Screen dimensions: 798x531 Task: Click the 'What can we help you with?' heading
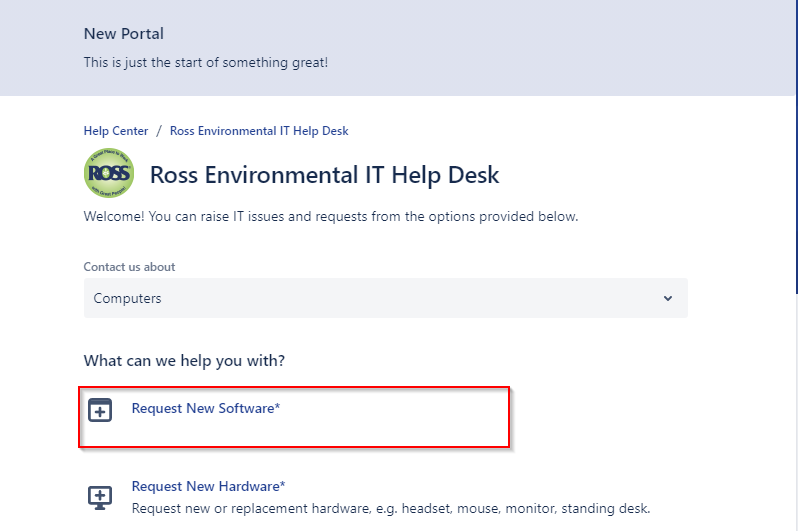(184, 360)
